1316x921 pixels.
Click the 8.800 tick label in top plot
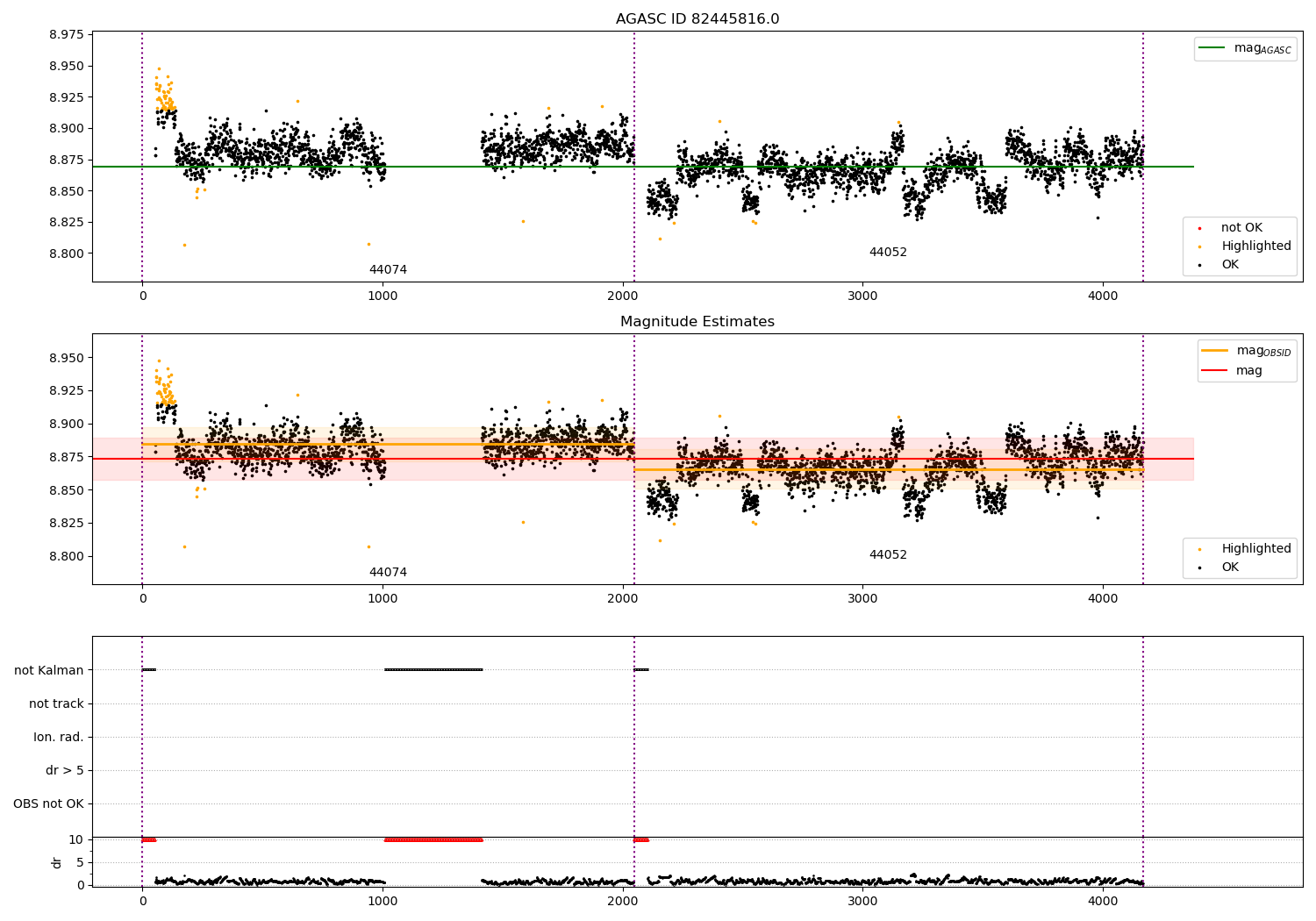tap(67, 253)
